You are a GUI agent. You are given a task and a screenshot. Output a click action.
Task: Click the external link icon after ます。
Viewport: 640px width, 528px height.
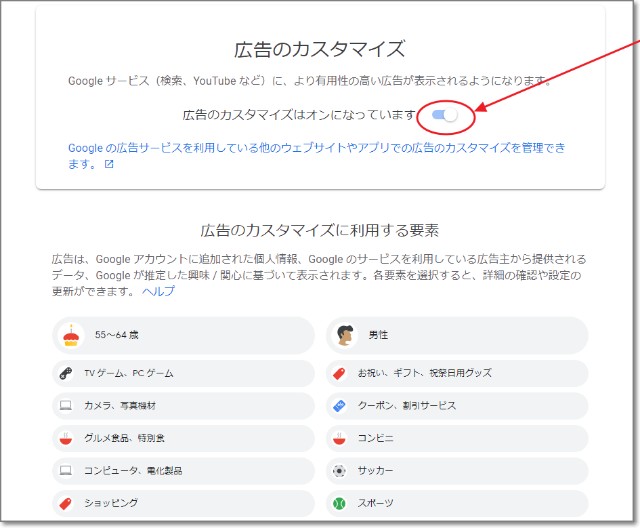[x=109, y=165]
